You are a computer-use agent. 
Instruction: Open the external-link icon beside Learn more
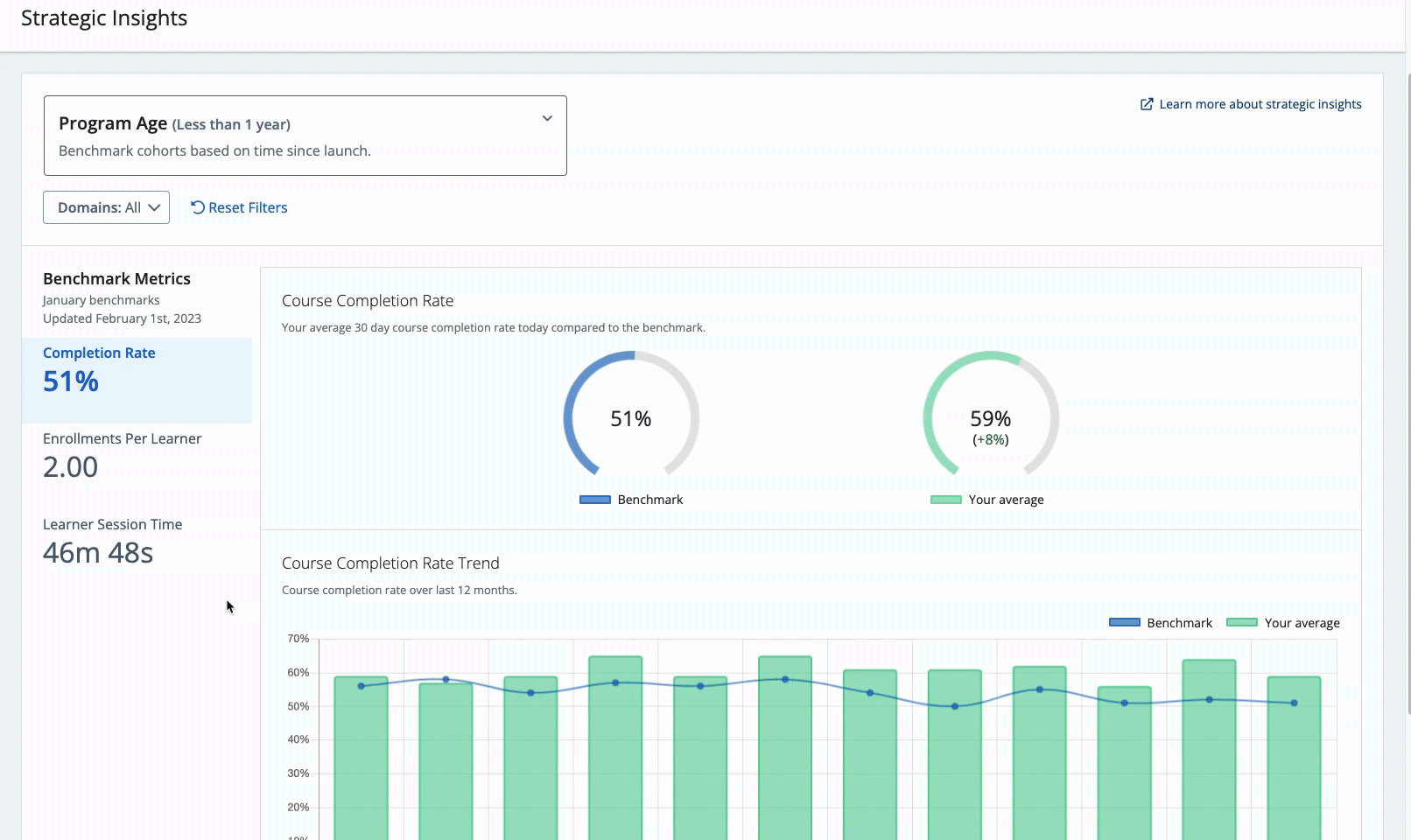coord(1147,104)
